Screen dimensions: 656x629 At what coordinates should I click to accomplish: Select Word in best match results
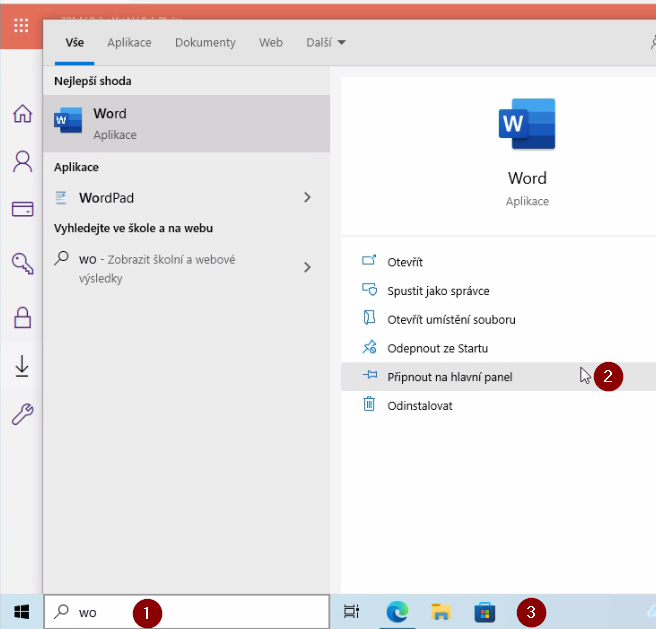coord(187,123)
